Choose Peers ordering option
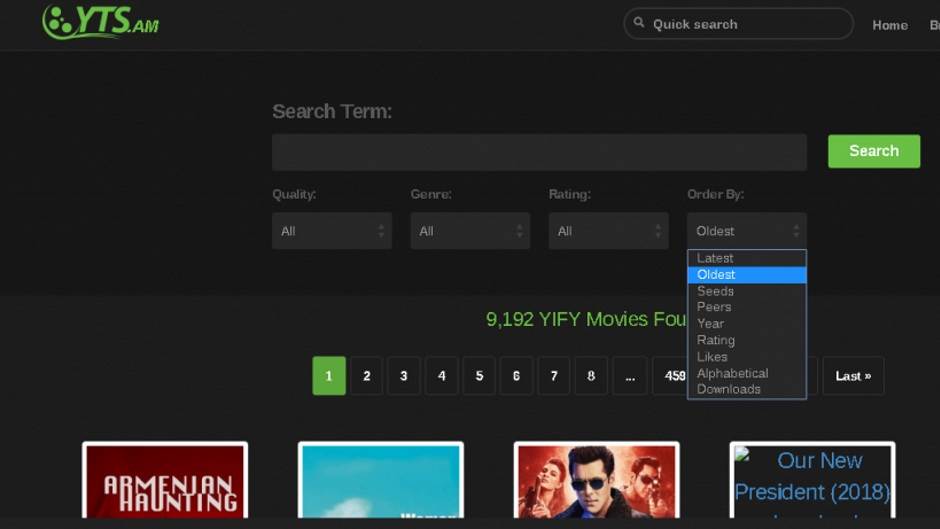Screen dimensions: 940x529 (x=746, y=307)
